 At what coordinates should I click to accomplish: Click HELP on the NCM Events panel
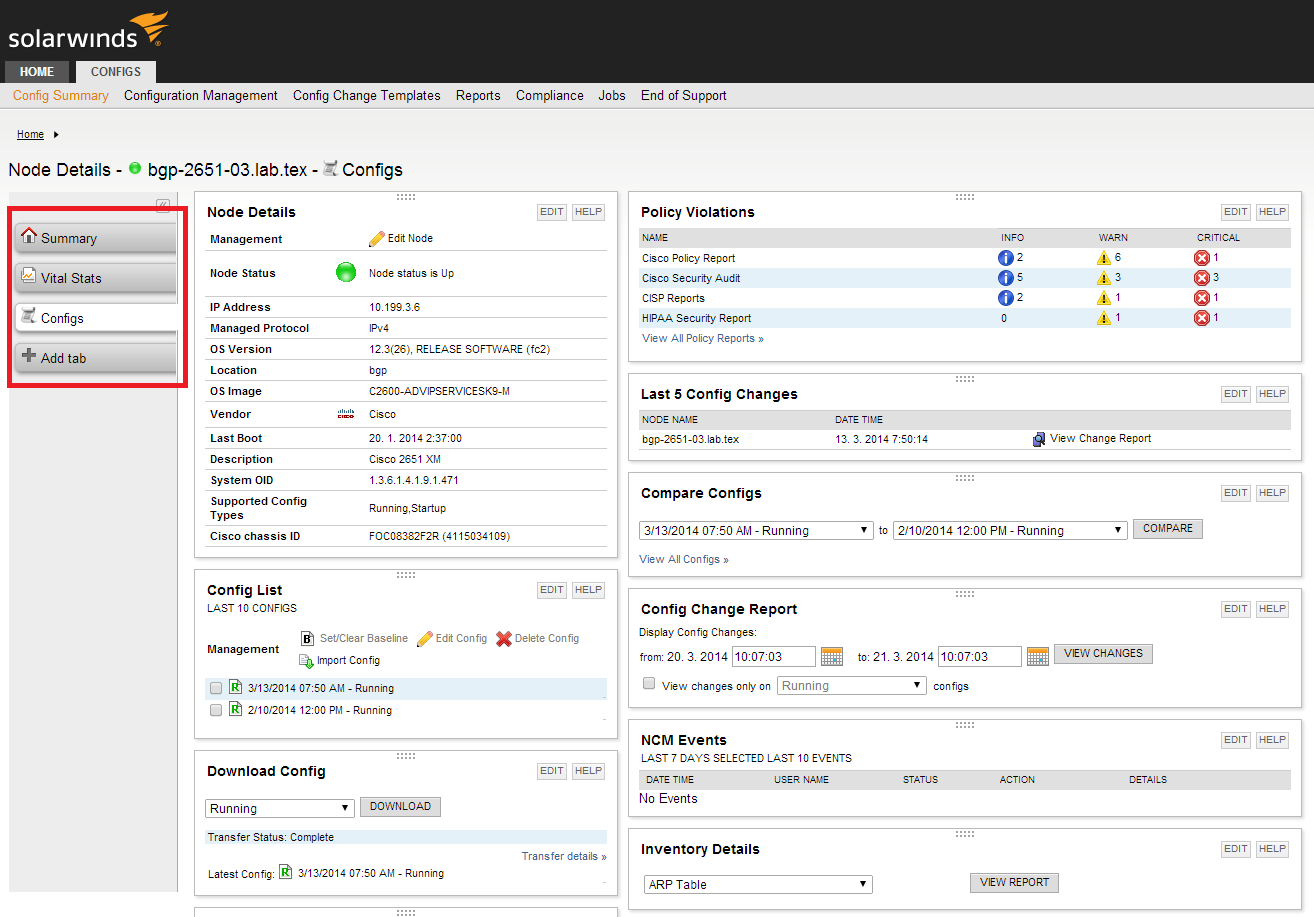click(x=1272, y=740)
